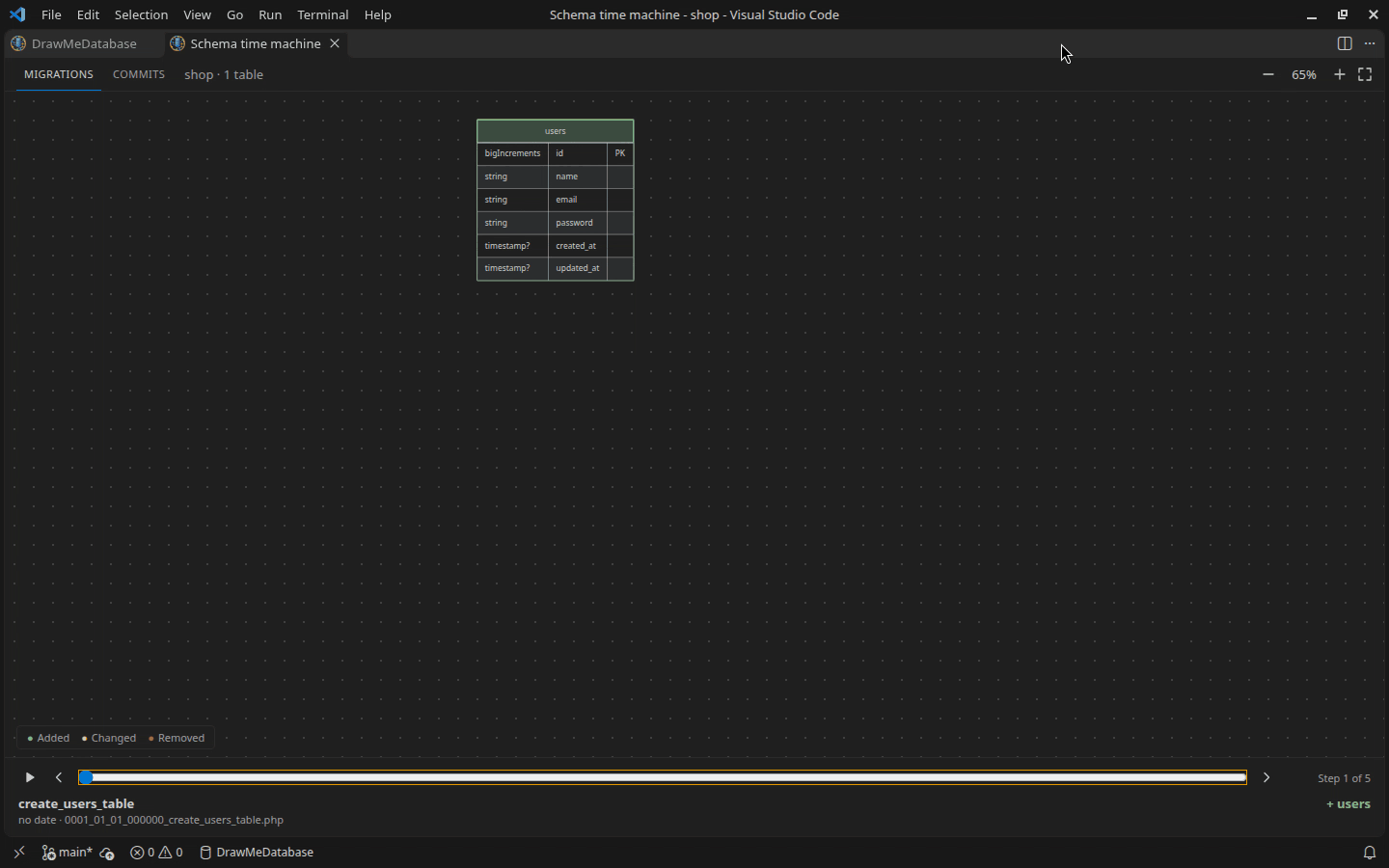
Task: Click the Step 1 of 5 indicator
Action: pos(1344,778)
